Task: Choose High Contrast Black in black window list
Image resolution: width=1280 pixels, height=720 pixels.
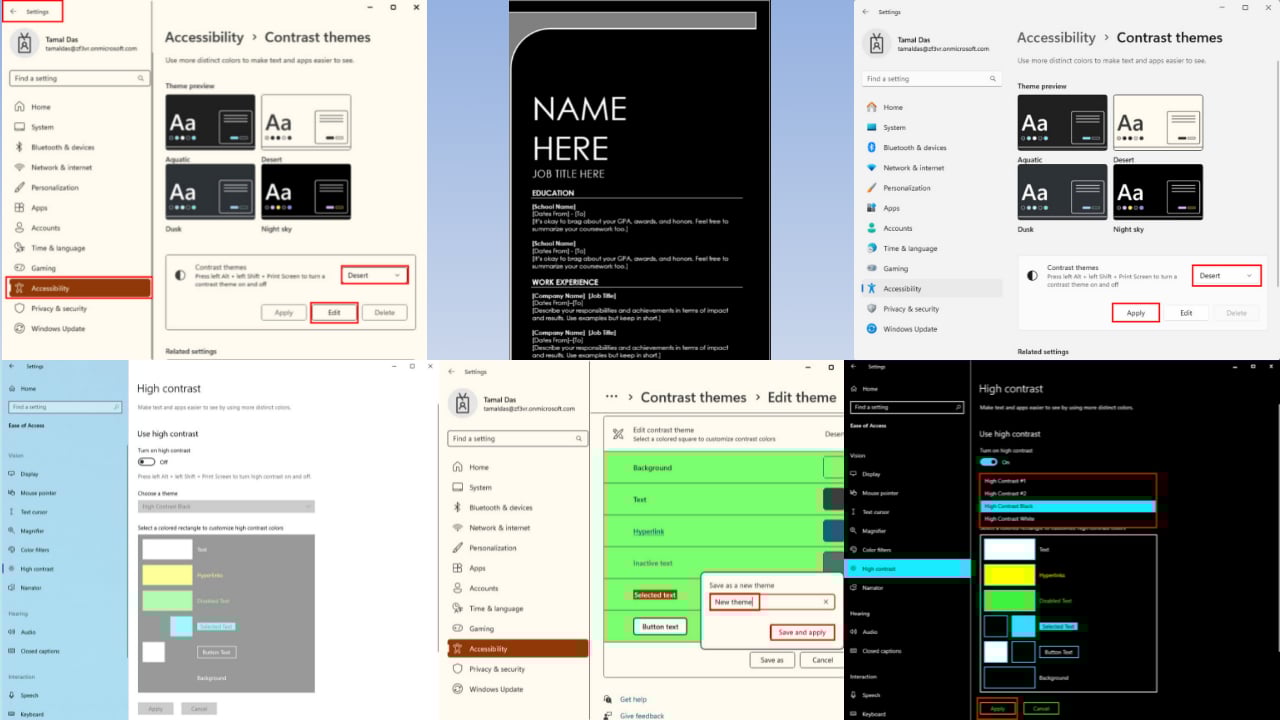Action: (x=1067, y=506)
